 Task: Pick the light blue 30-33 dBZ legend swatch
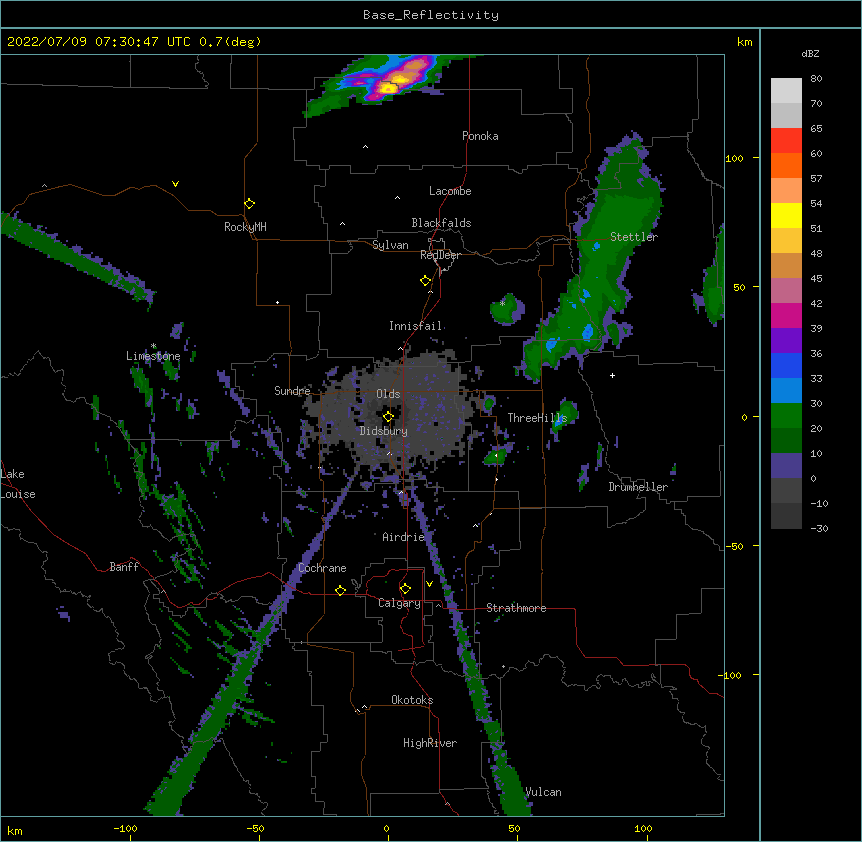tap(786, 391)
